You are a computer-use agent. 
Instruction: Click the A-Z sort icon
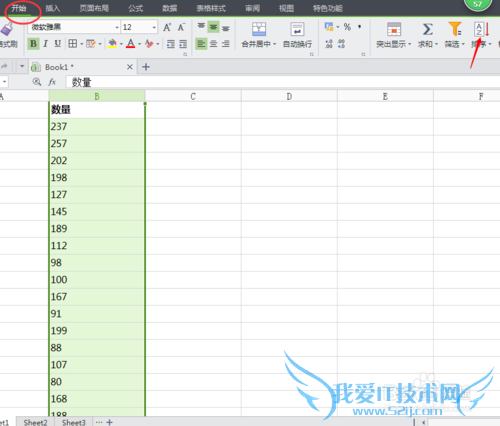482,29
